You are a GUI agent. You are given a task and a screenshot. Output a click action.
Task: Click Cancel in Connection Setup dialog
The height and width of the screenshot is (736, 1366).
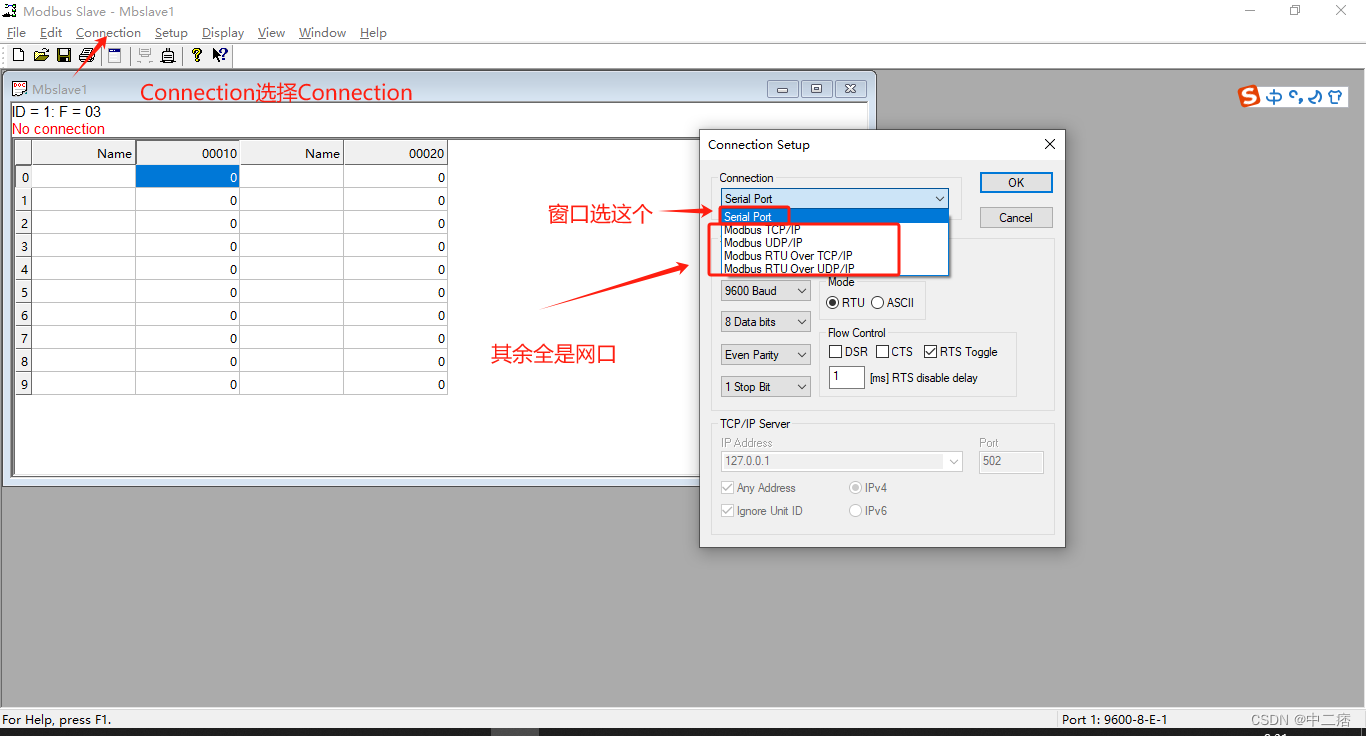pyautogui.click(x=1016, y=218)
